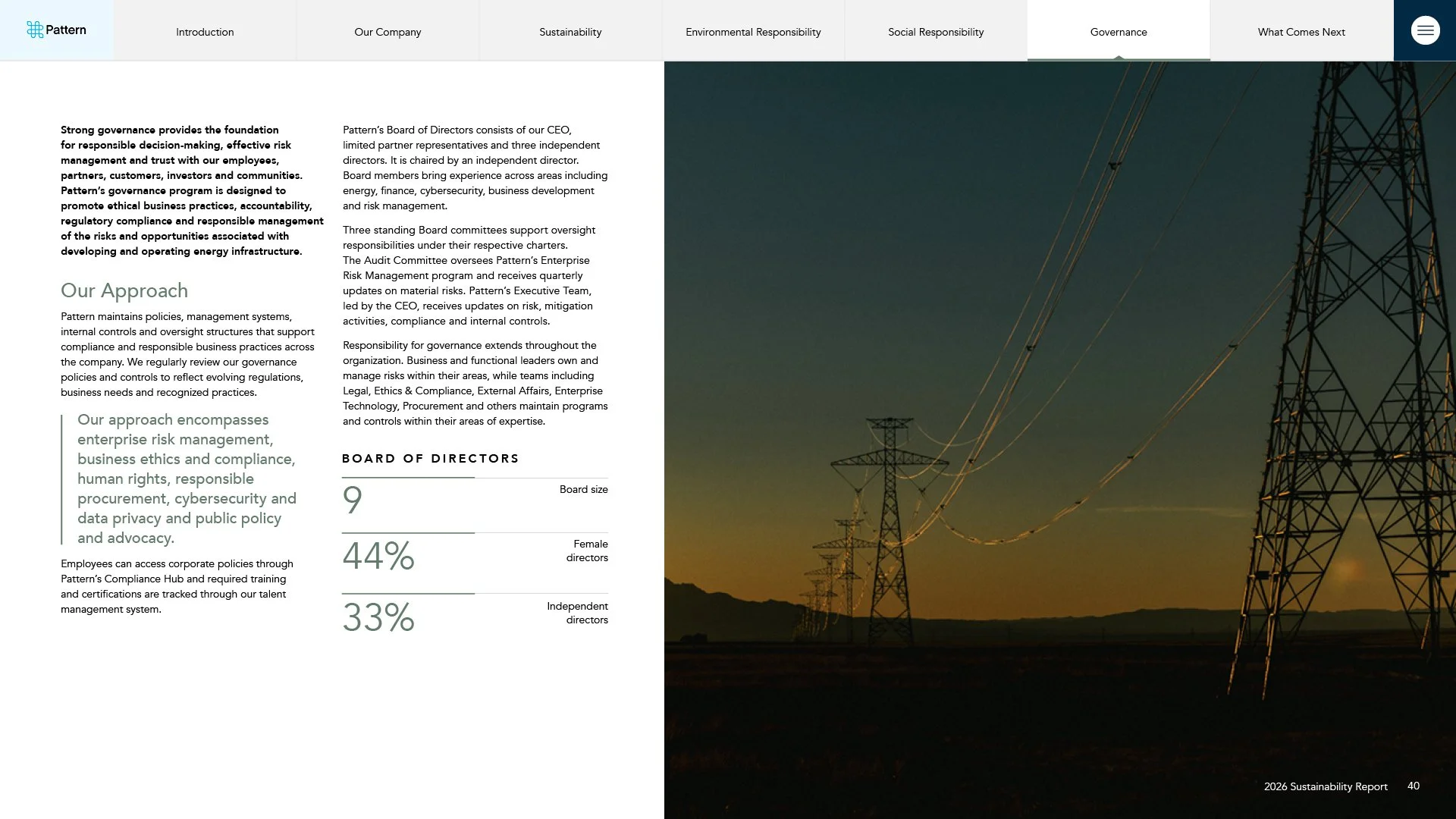The height and width of the screenshot is (819, 1456).
Task: Click the BOARD OF DIRECTORS heading
Action: (430, 459)
